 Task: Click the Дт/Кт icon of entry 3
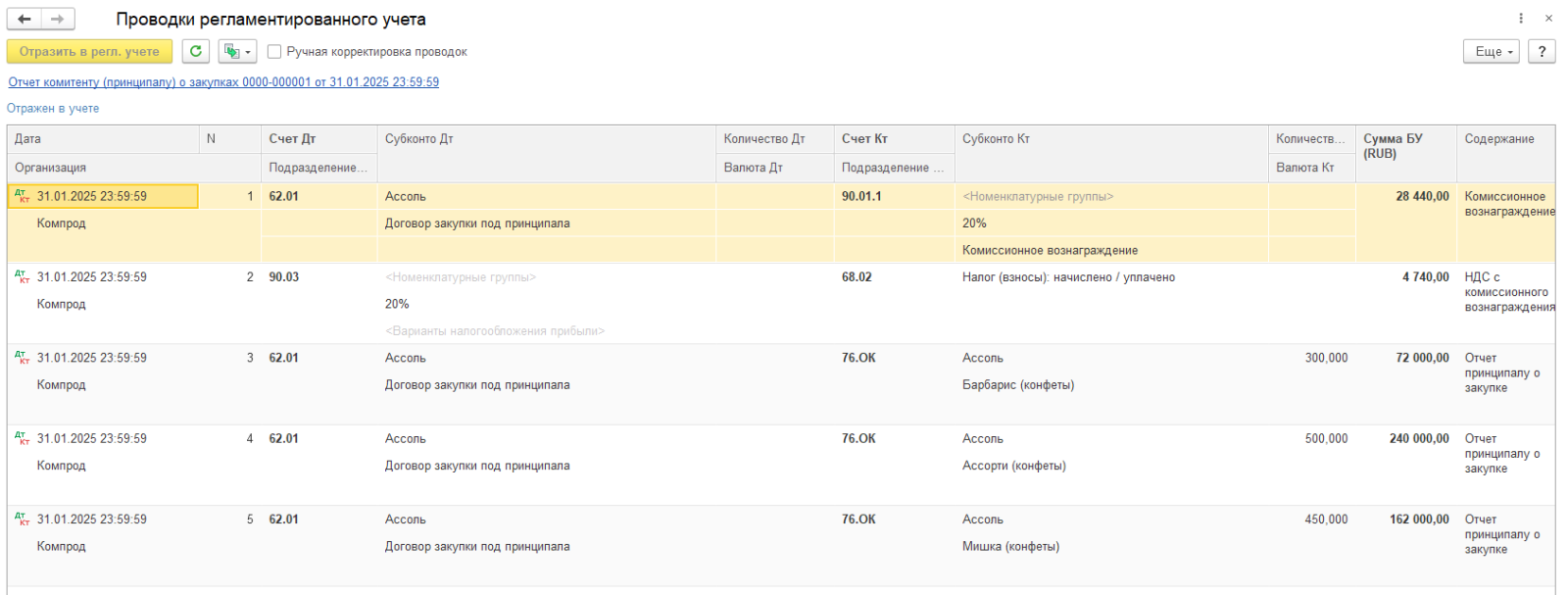click(x=23, y=358)
